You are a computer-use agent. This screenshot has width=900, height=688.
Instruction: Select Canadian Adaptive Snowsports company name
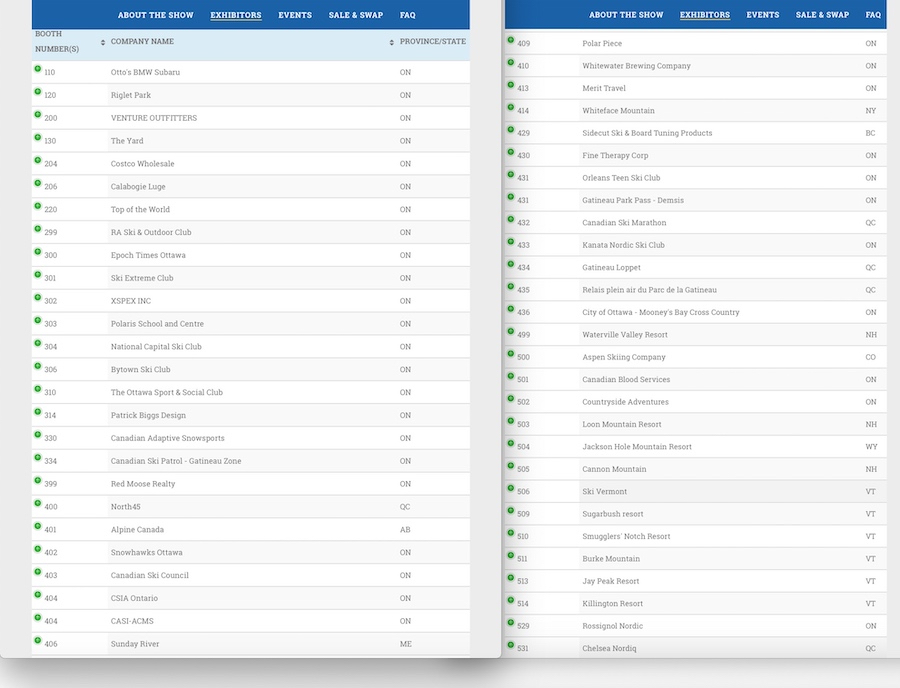pos(168,438)
